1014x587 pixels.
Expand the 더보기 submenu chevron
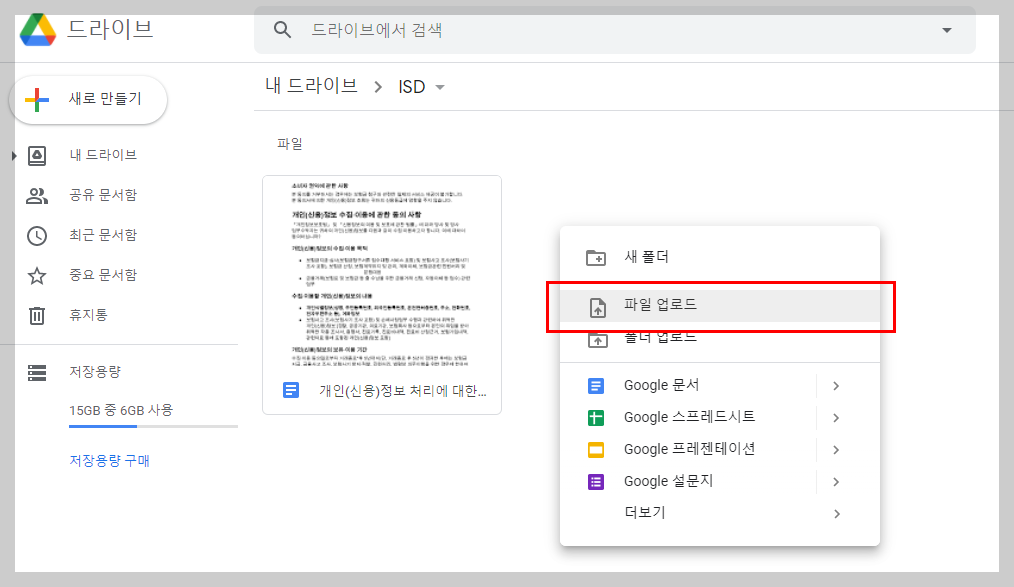tap(836, 513)
